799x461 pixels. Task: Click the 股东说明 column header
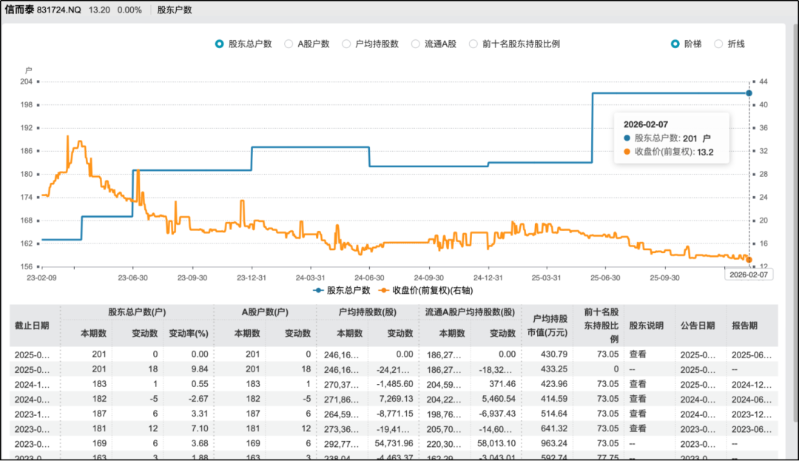[645, 325]
